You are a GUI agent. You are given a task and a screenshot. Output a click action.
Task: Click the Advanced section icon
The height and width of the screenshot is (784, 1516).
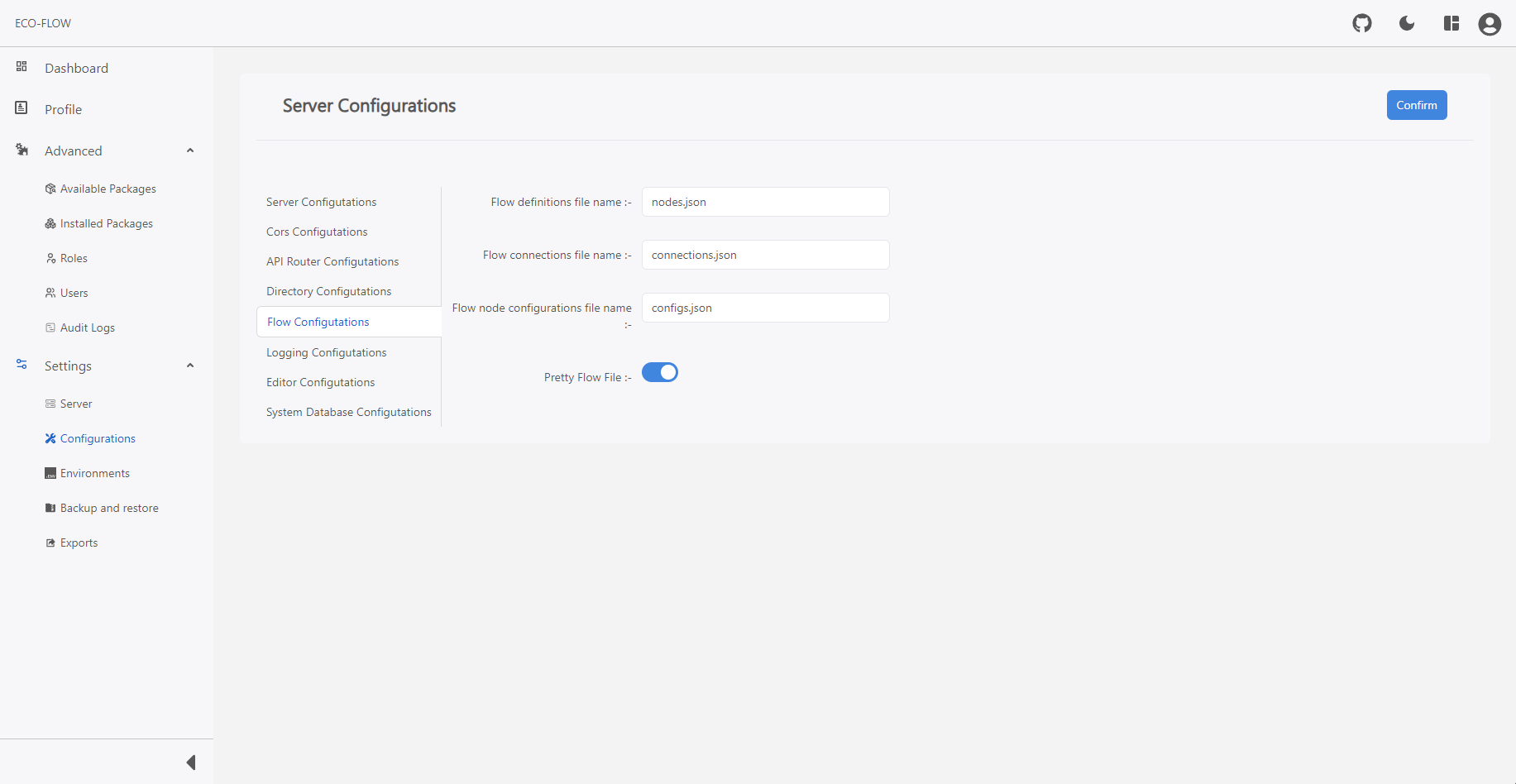22,150
